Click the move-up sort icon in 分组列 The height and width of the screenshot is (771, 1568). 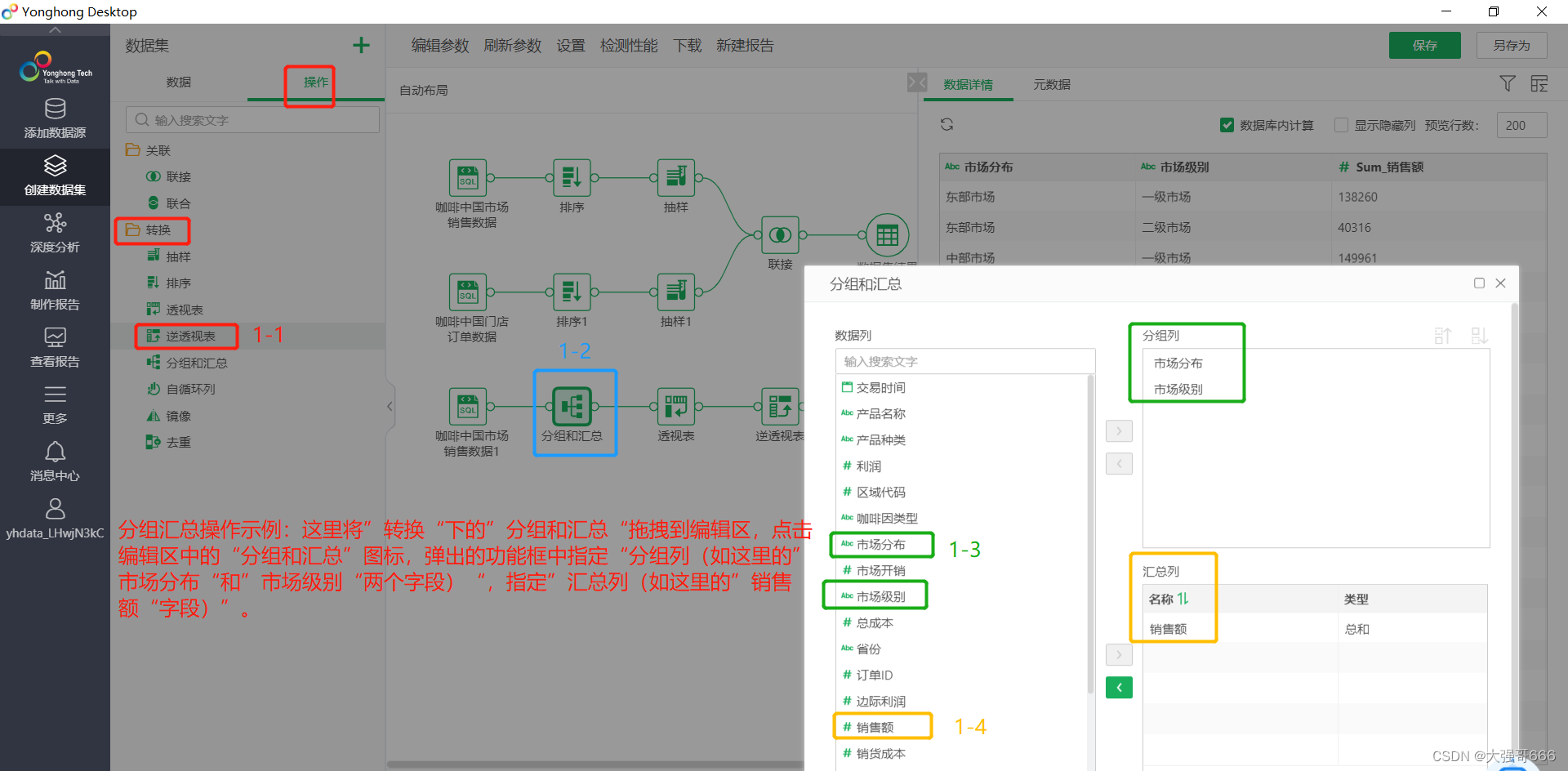[x=1442, y=336]
